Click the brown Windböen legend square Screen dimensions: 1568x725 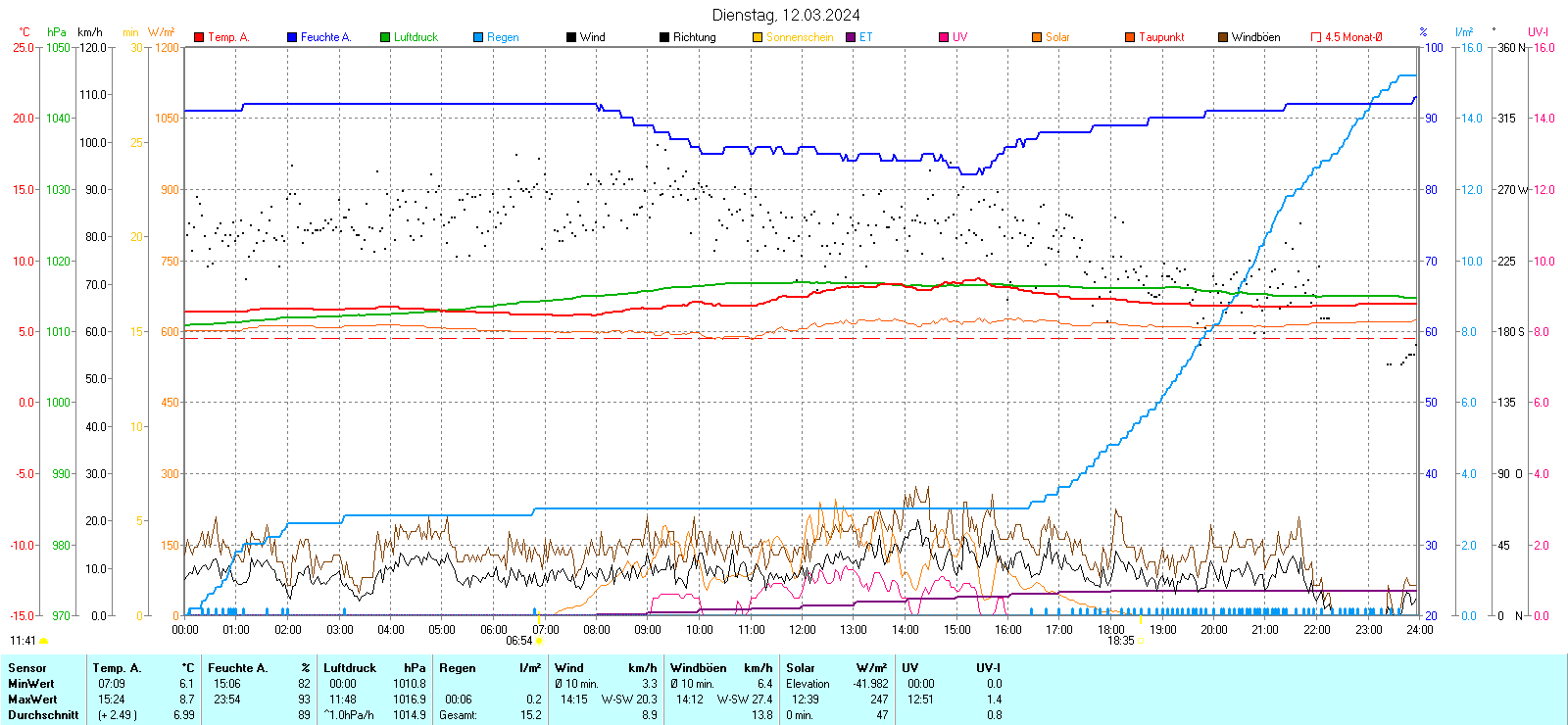pyautogui.click(x=1223, y=37)
